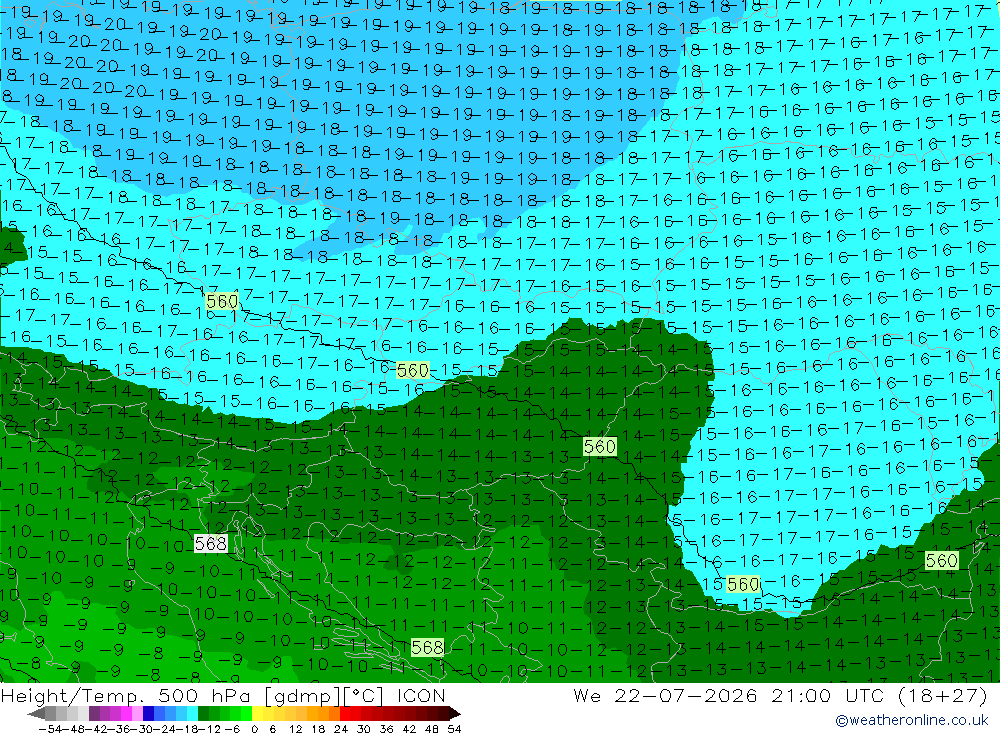1000x733 pixels.
Task: Click the 'ICON' model name
Action: [421, 695]
